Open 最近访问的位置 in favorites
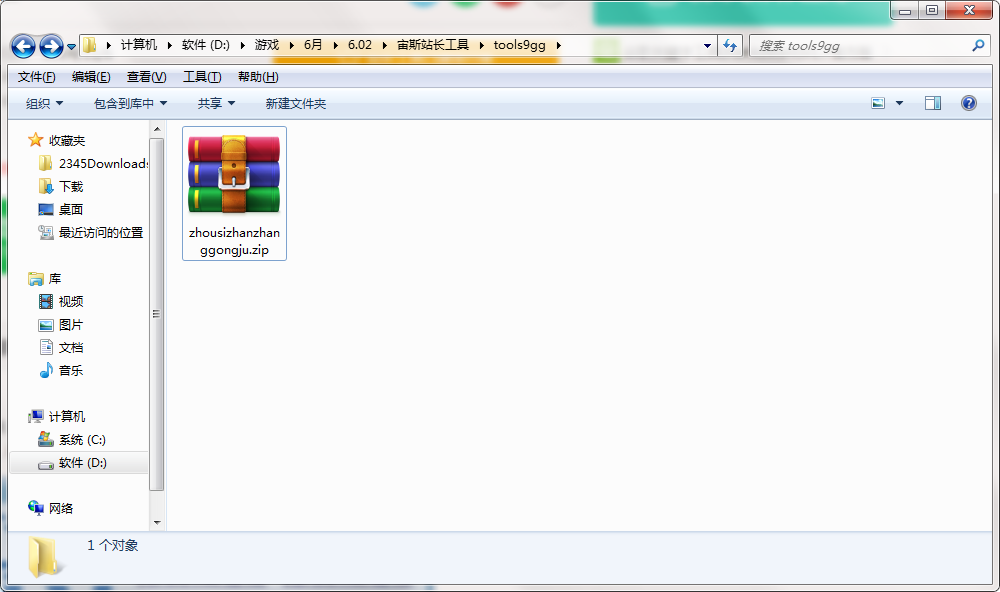This screenshot has width=1000, height=592. 101,233
